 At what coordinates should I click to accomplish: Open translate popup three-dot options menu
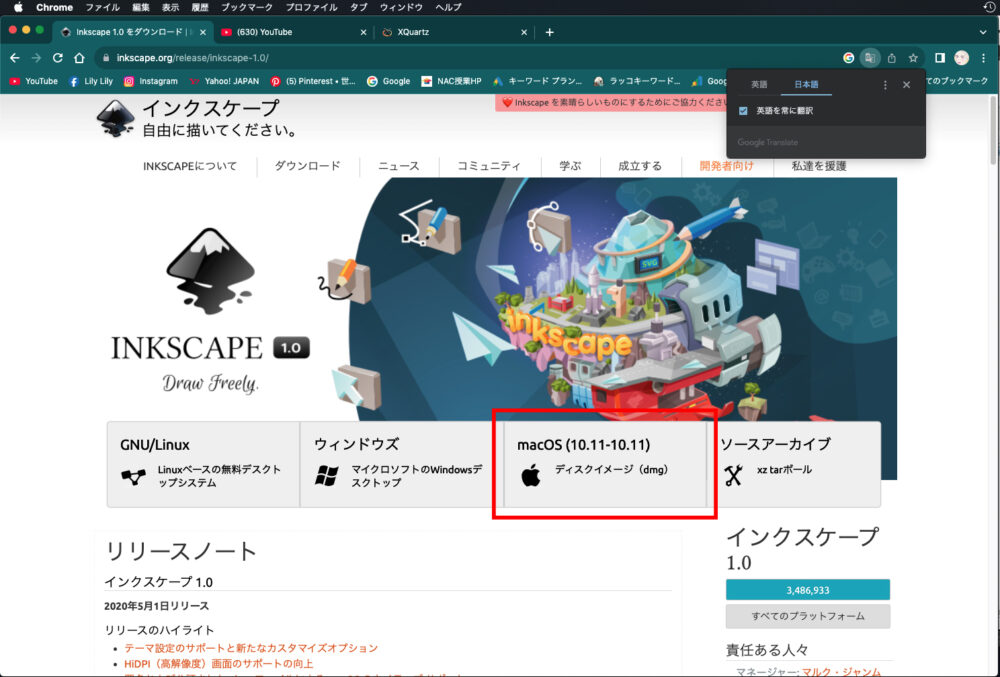[x=885, y=85]
